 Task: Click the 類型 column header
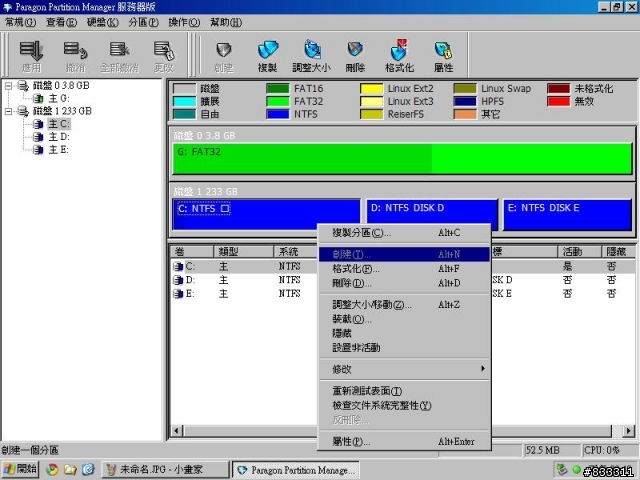(243, 251)
